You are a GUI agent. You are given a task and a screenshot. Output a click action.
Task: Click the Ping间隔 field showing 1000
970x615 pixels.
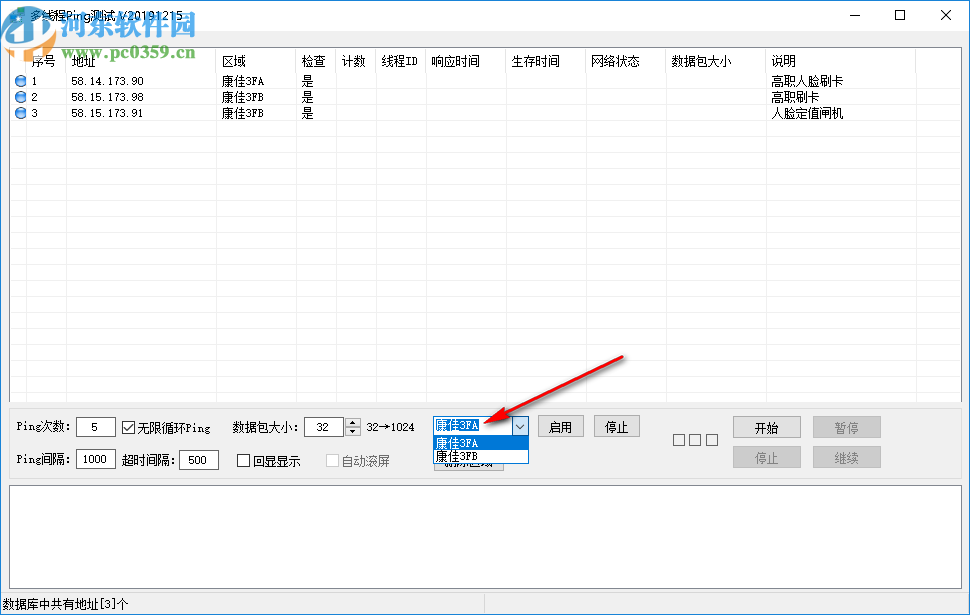[x=95, y=460]
